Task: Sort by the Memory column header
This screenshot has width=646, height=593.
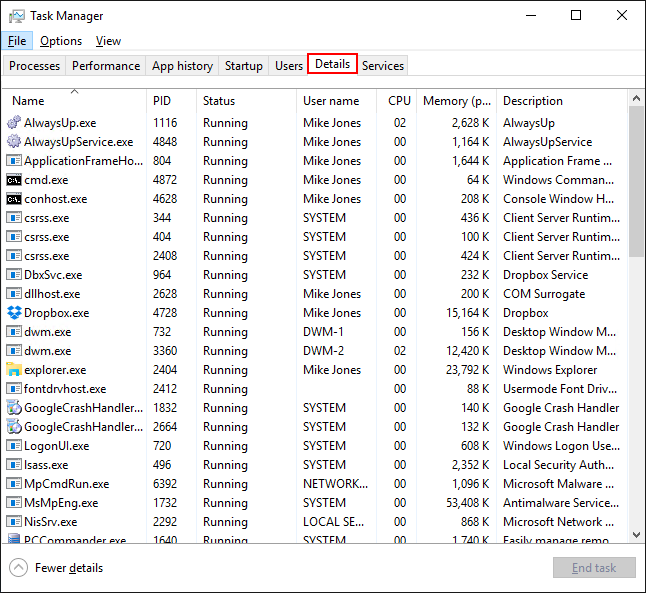Action: click(x=456, y=101)
